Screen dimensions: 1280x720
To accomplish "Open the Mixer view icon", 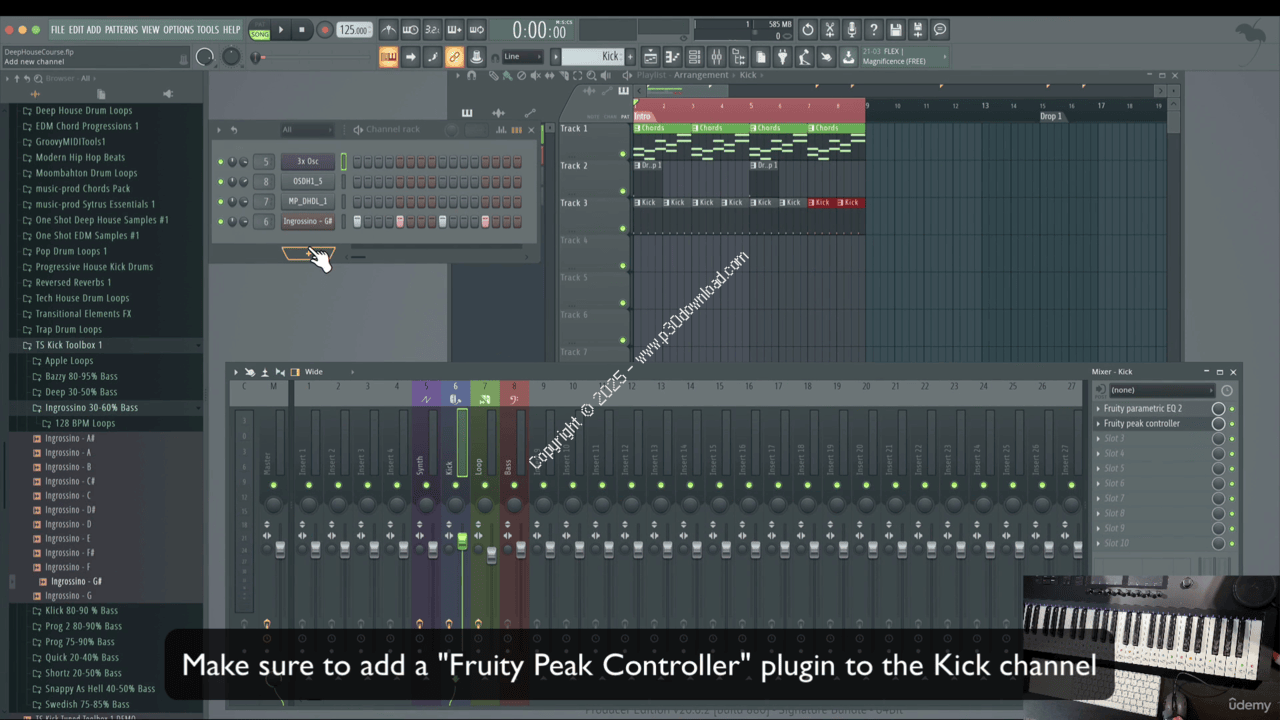I will tap(716, 57).
